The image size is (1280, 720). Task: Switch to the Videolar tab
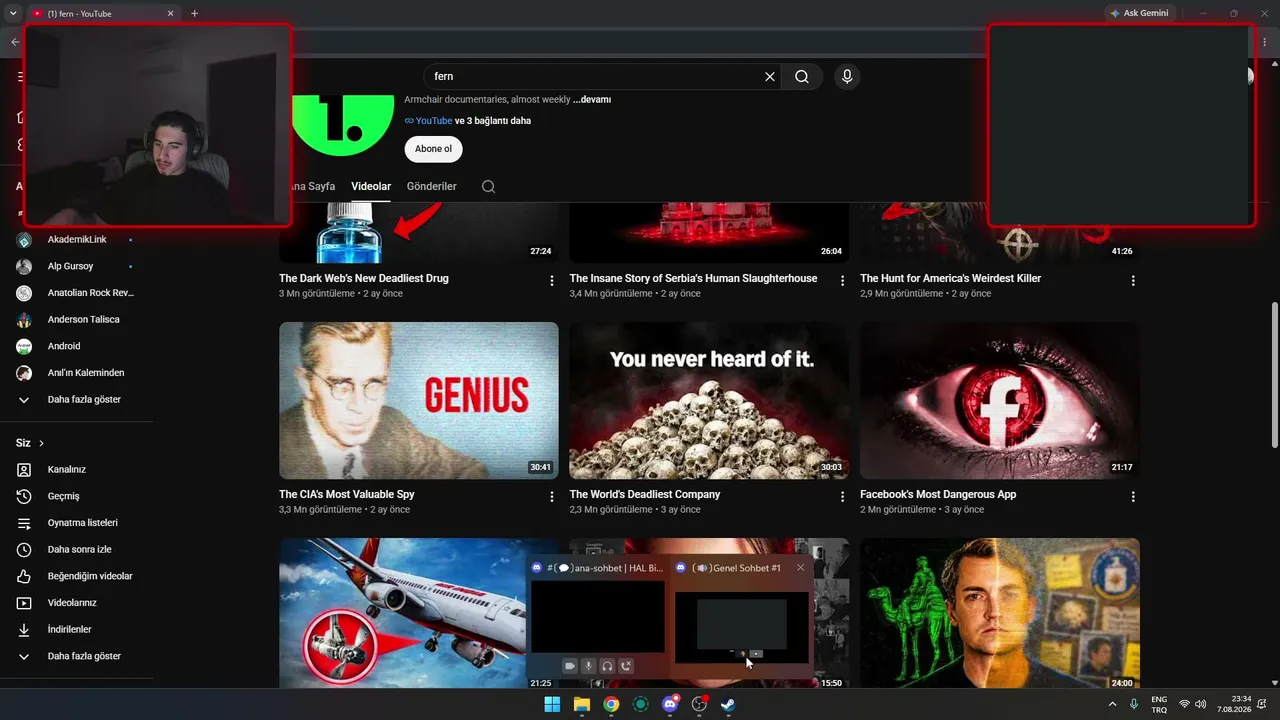point(371,186)
